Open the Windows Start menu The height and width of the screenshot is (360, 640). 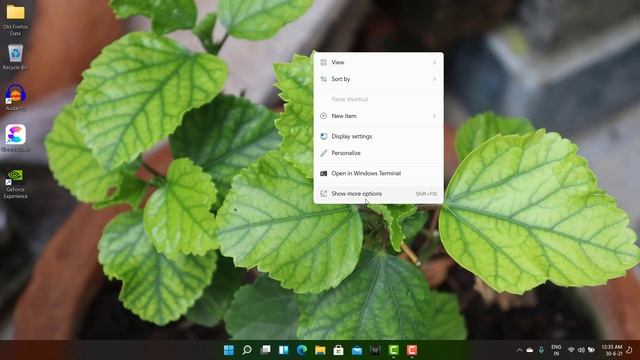[x=229, y=350]
